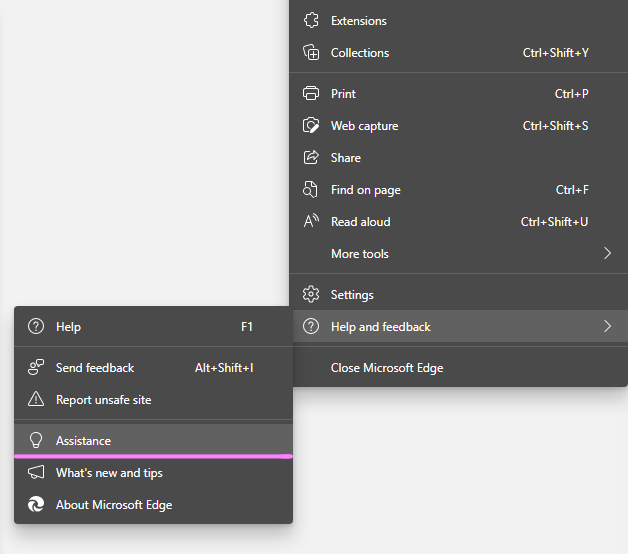Screen dimensions: 628x554
Task: Click the Settings gear icon
Action: [x=311, y=294]
